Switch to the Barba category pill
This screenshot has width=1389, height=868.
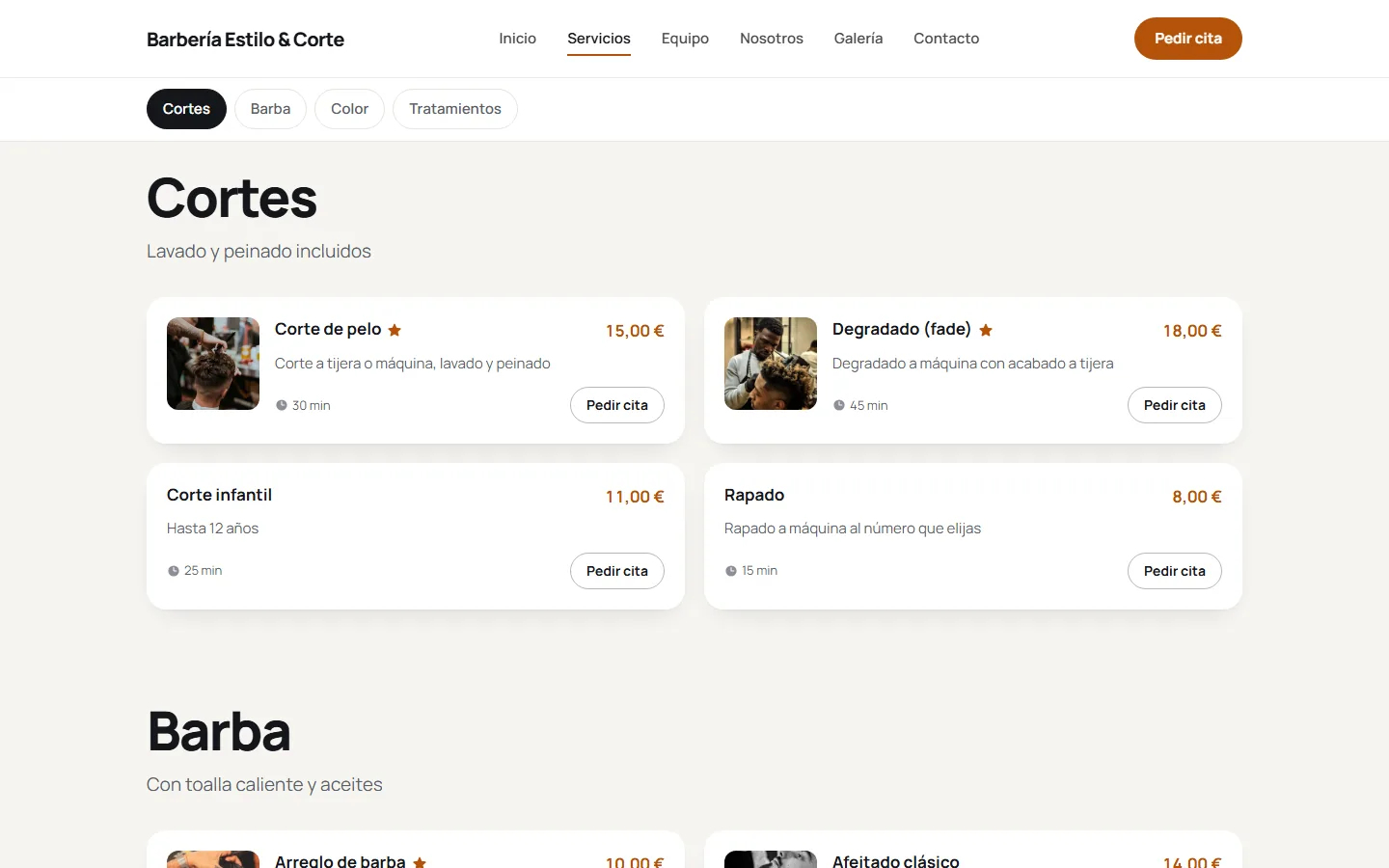(x=270, y=109)
